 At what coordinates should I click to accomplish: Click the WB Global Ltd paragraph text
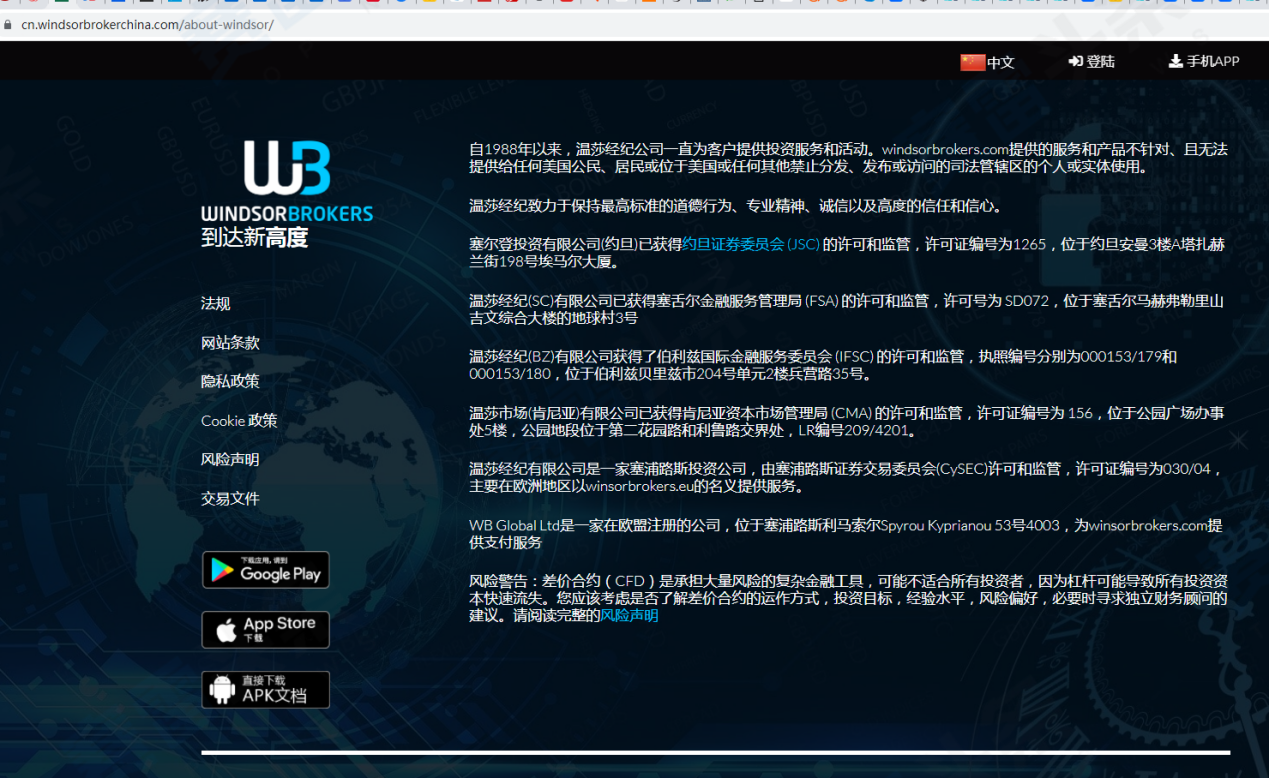pyautogui.click(x=845, y=534)
